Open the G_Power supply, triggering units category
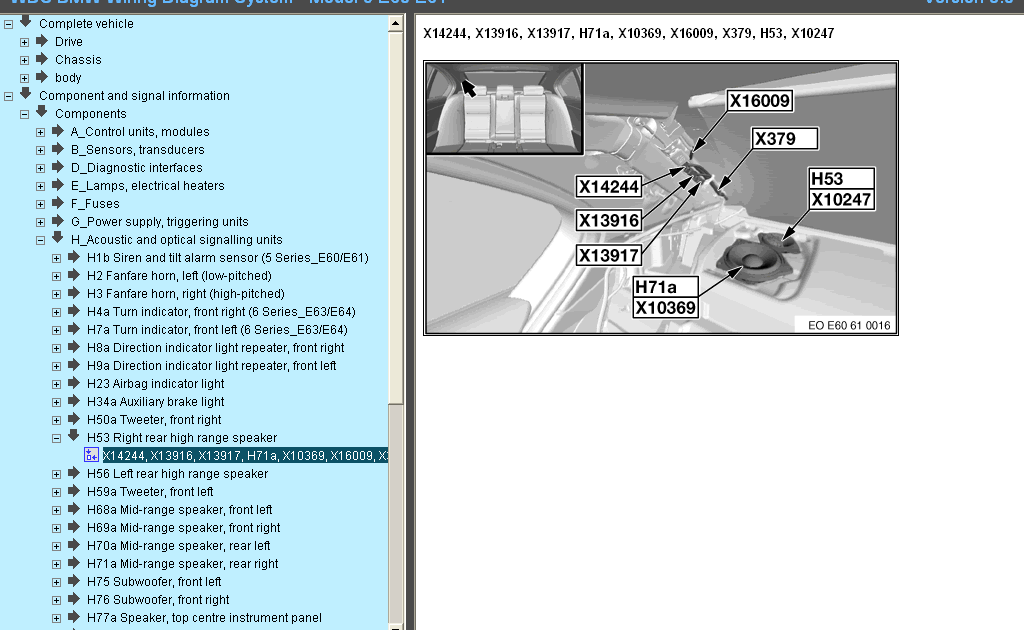 click(x=159, y=222)
